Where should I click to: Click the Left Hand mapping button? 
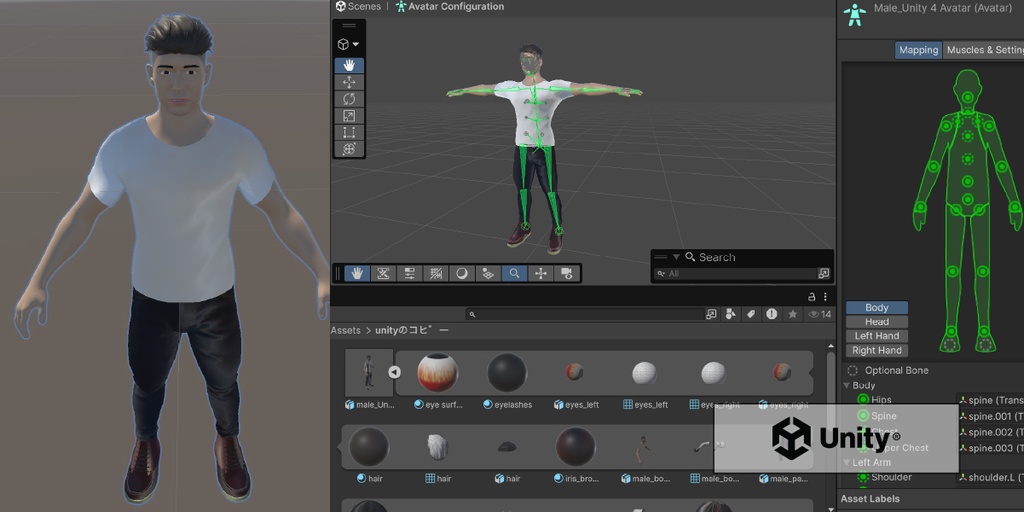point(876,336)
